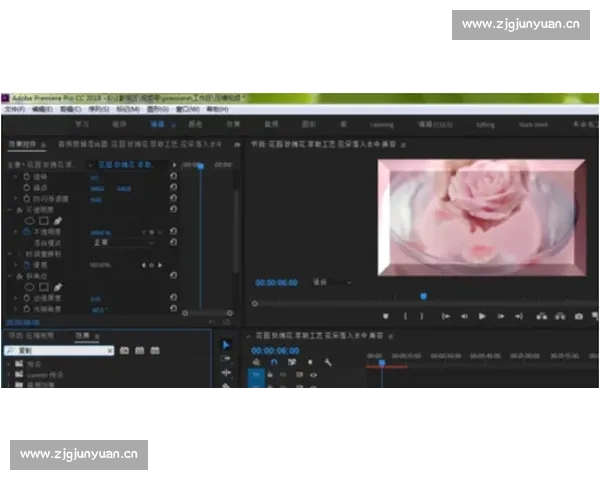The image size is (600, 480).
Task: Open the Blend Mode dropdown
Action: point(123,243)
